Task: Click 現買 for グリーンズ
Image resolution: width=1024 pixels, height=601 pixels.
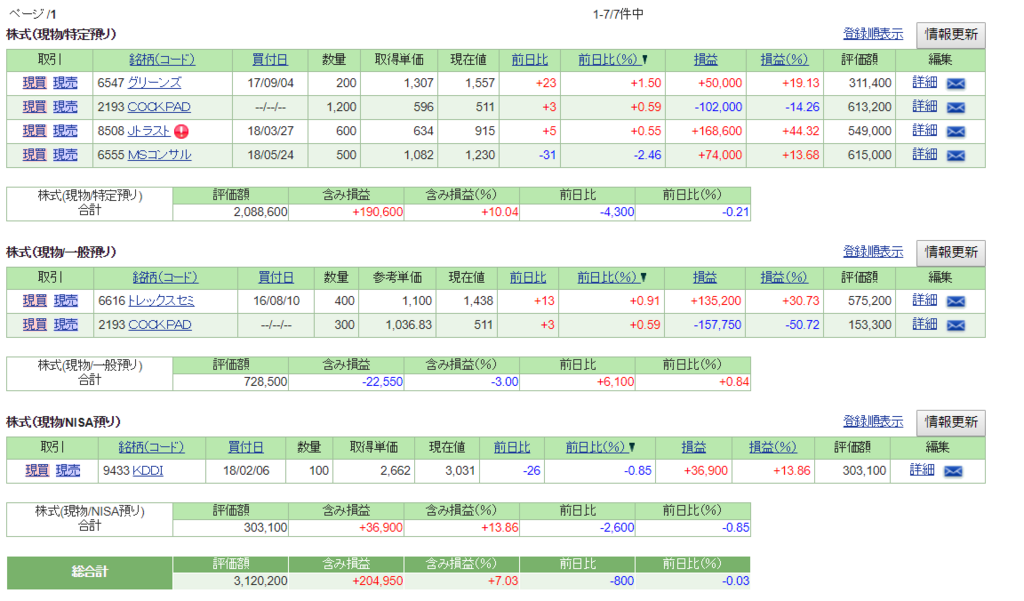Action: tap(35, 83)
